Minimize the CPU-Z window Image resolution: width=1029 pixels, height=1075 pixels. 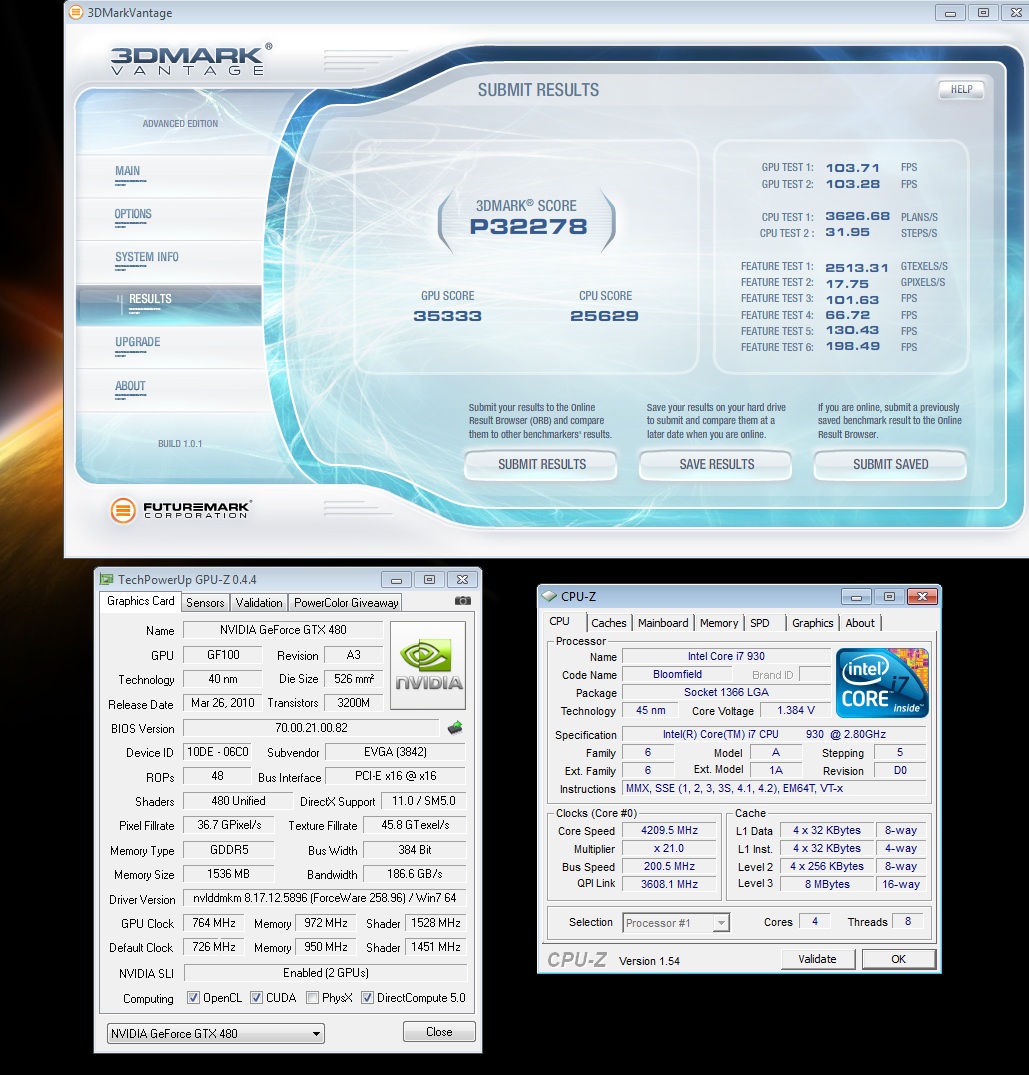pos(856,596)
